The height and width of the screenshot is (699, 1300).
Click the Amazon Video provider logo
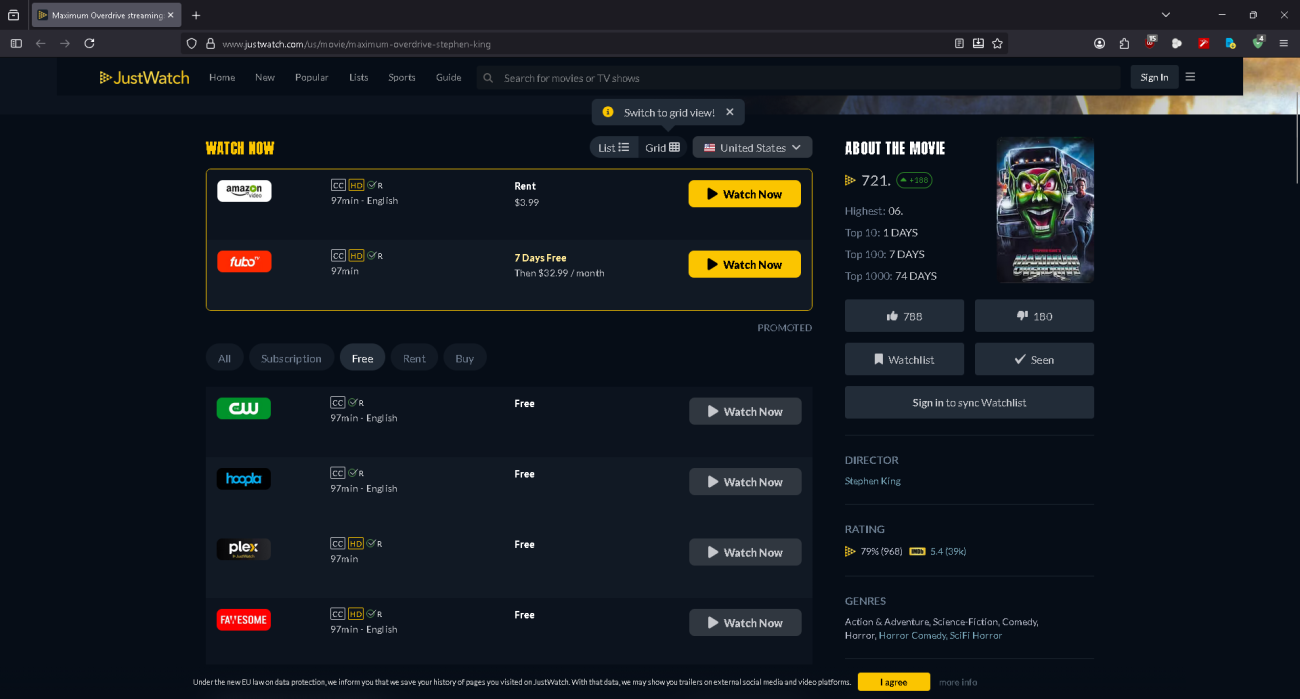pos(244,191)
